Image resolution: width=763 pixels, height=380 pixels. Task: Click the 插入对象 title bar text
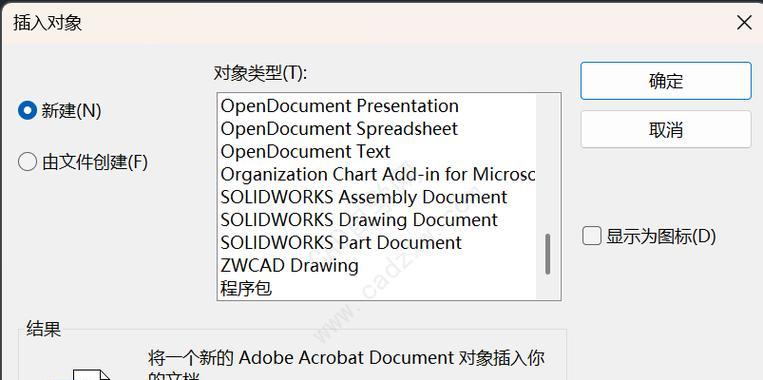click(x=48, y=23)
